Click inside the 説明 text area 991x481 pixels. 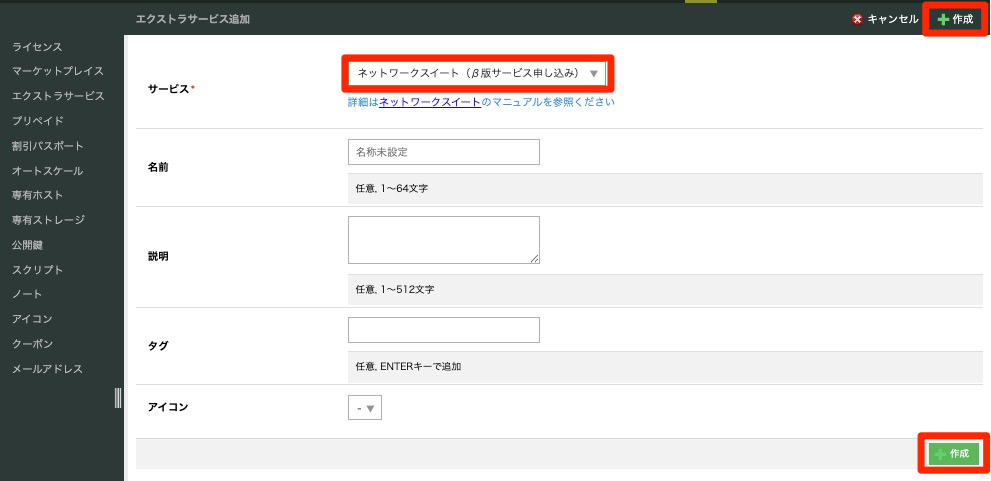tap(444, 240)
